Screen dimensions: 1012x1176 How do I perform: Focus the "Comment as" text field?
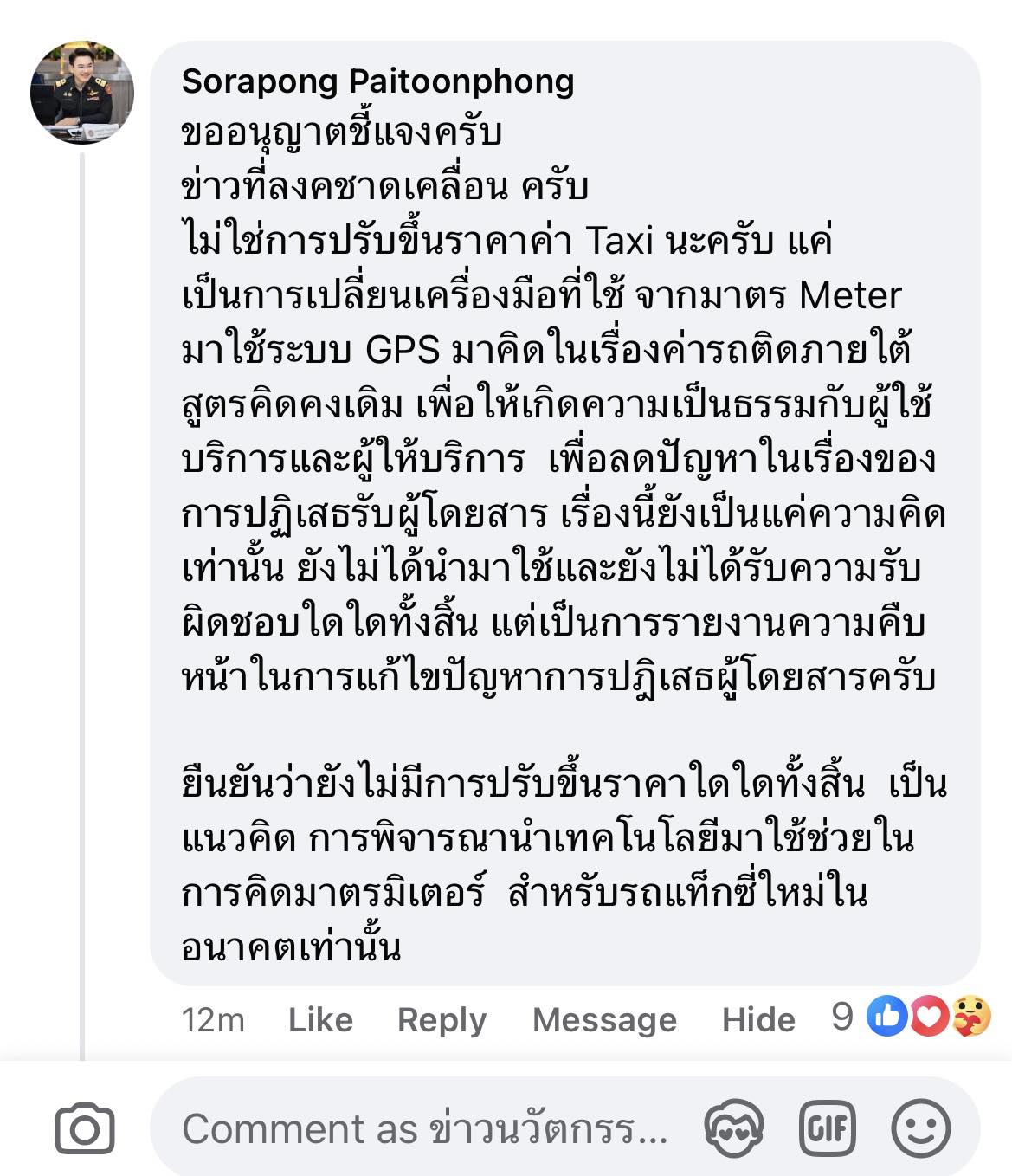(x=424, y=1128)
